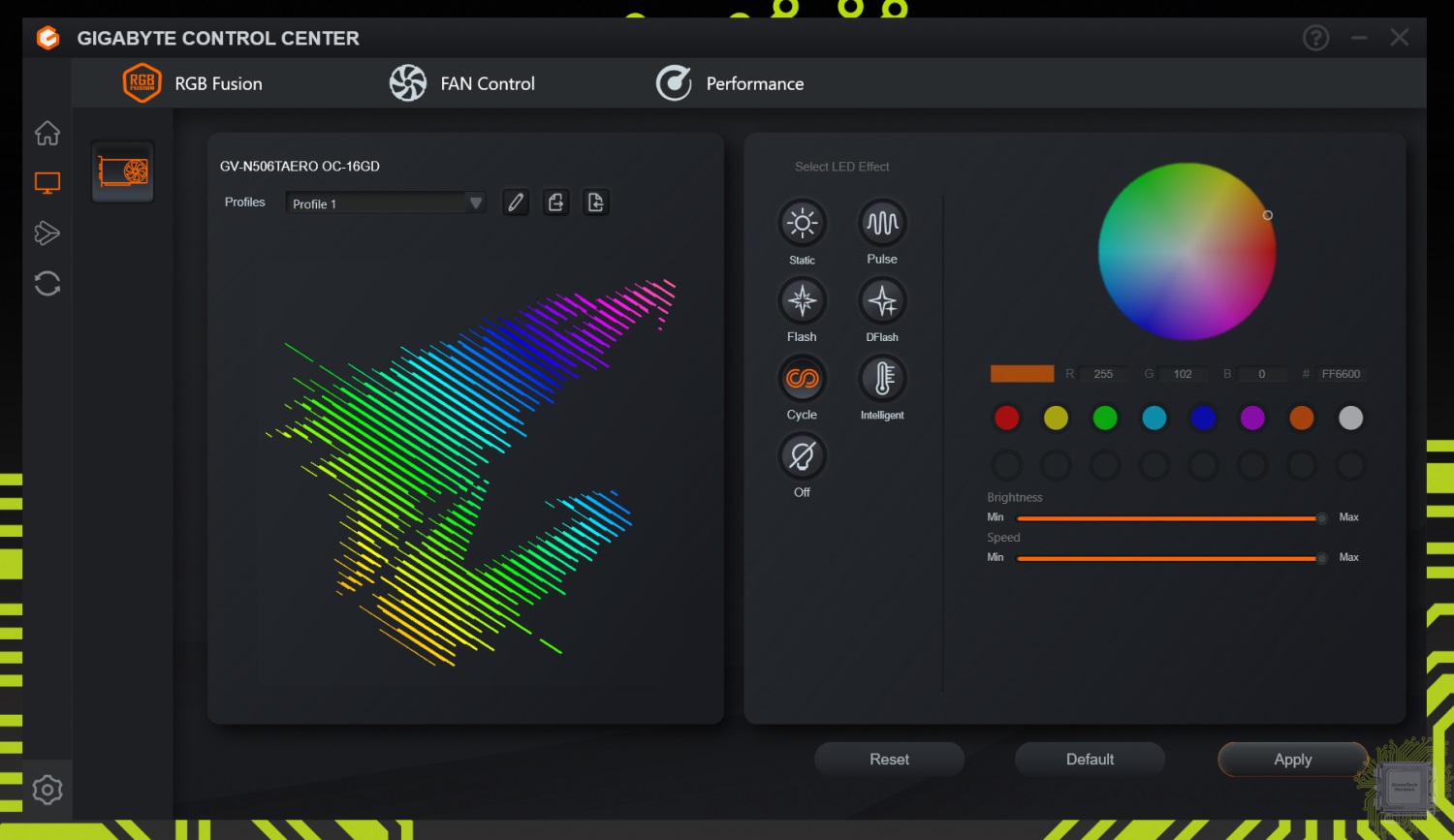Click the current orange color preview
1454x840 pixels.
click(1022, 374)
